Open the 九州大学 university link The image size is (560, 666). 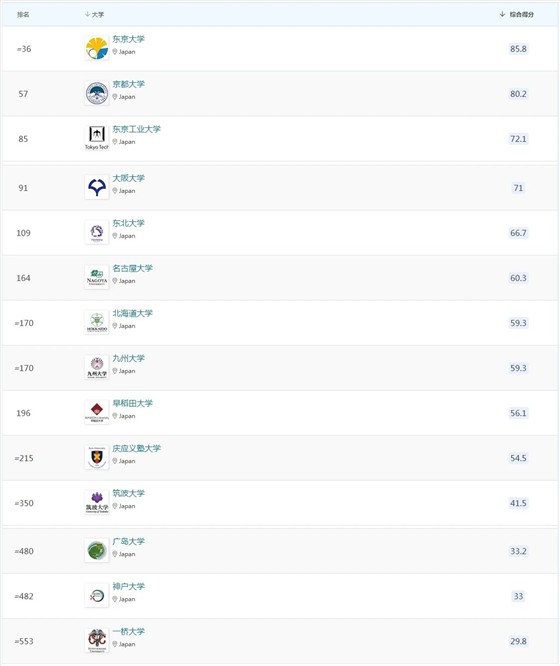128,358
